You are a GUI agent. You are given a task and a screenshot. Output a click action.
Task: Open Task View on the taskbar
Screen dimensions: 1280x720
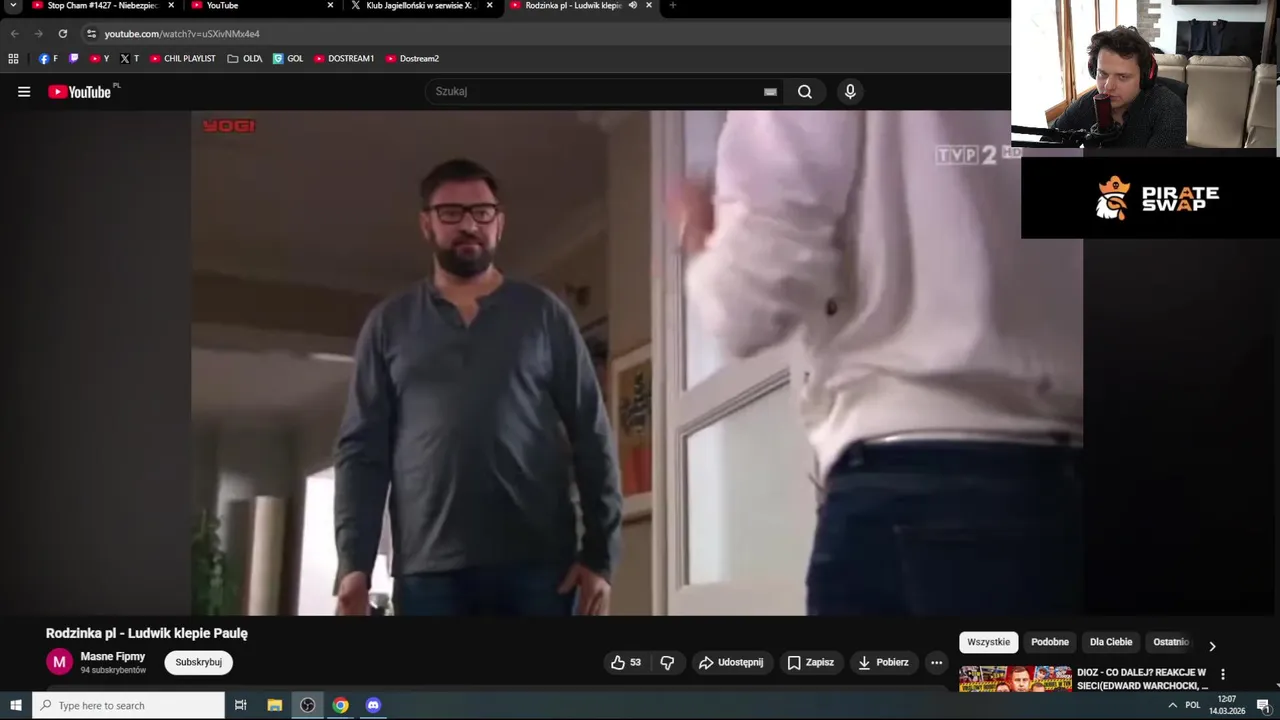point(240,705)
